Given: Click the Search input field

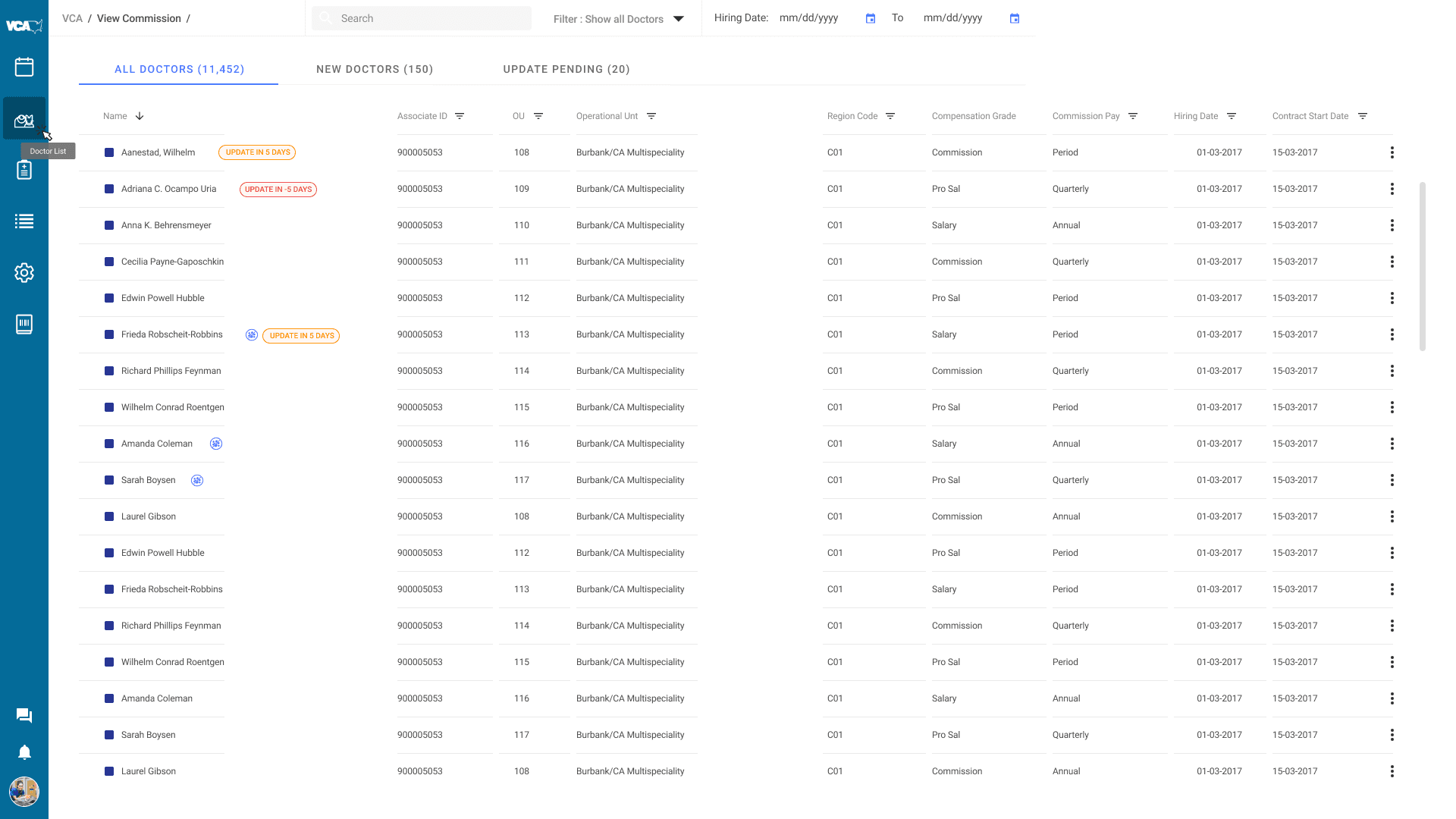Looking at the screenshot, I should [422, 18].
